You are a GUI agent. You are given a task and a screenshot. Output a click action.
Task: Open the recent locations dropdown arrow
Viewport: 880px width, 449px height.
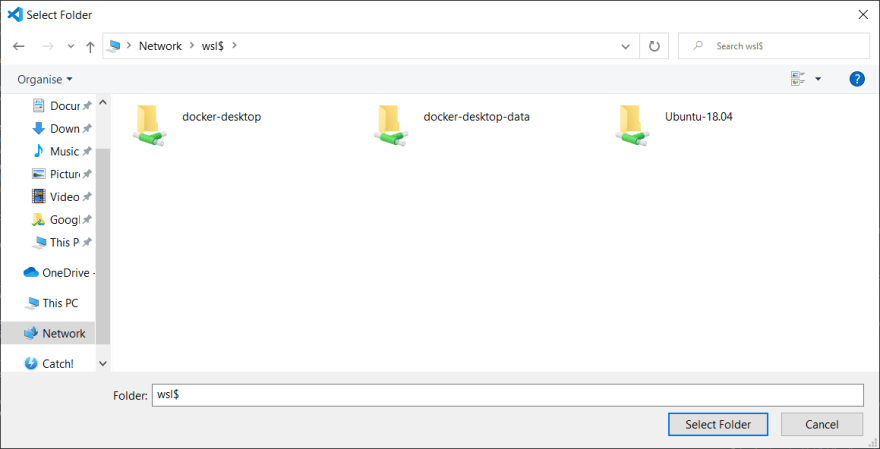point(71,47)
